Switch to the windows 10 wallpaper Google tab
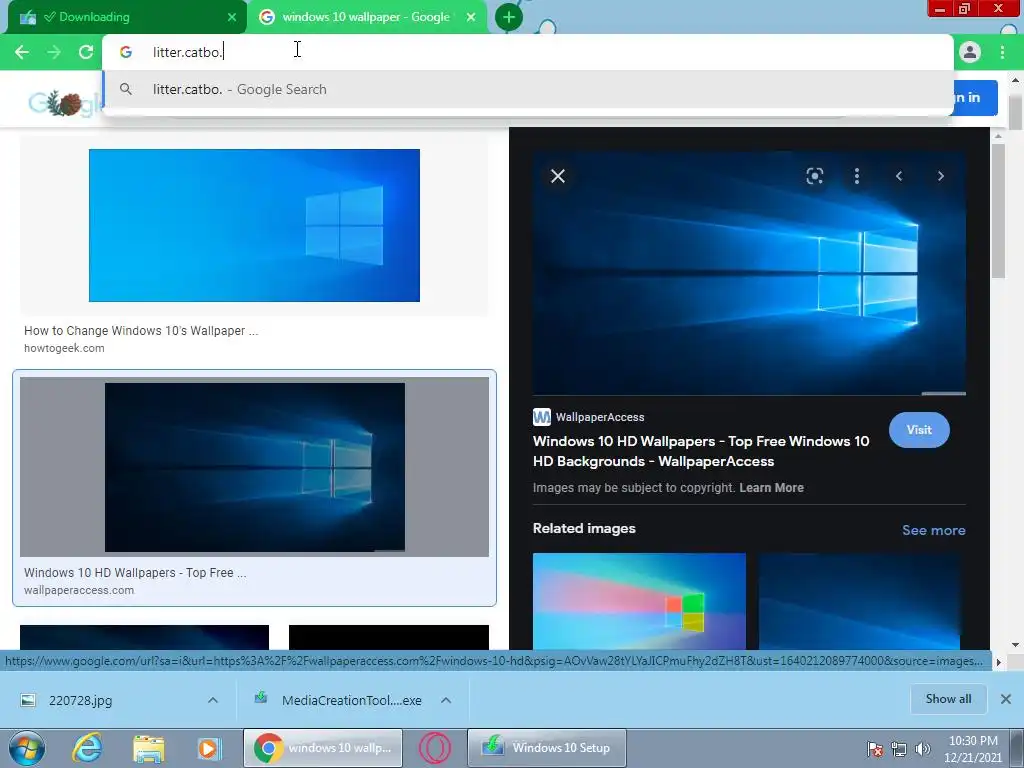 click(366, 17)
